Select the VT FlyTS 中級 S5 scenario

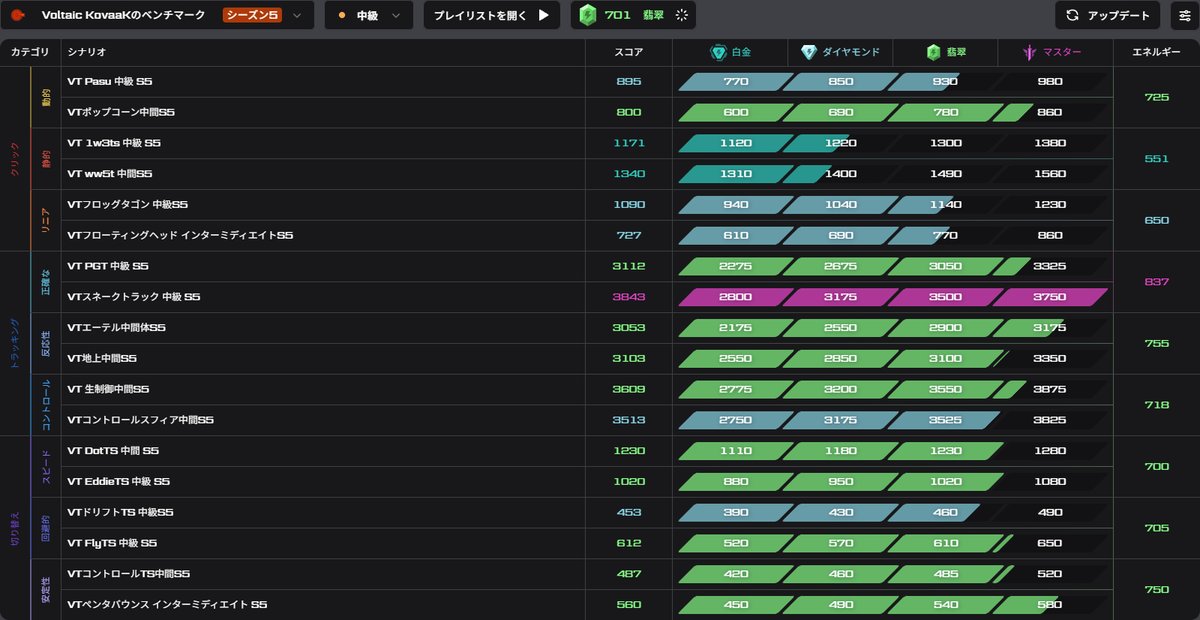tap(111, 543)
